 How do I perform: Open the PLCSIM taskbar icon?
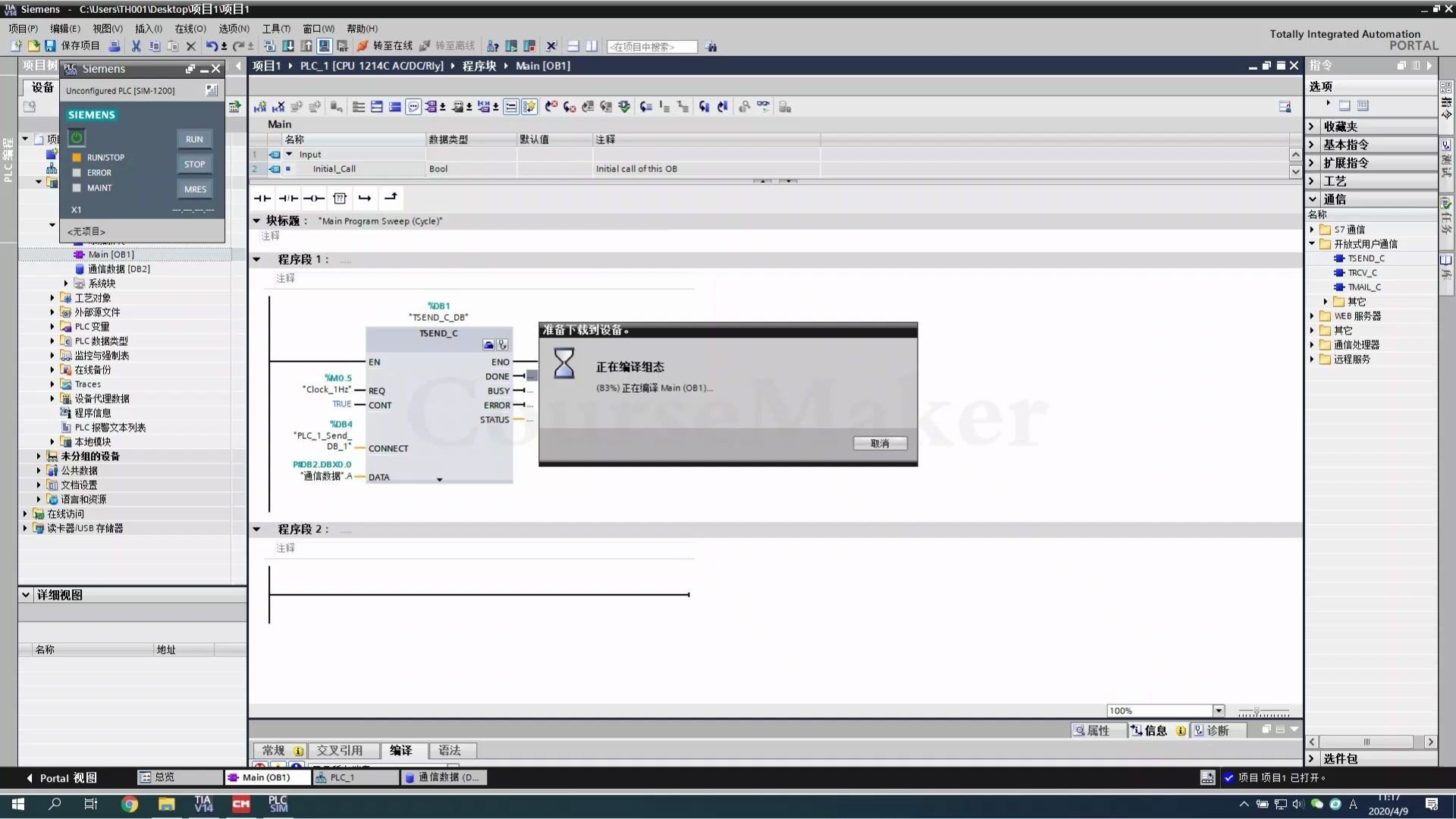pyautogui.click(x=278, y=804)
